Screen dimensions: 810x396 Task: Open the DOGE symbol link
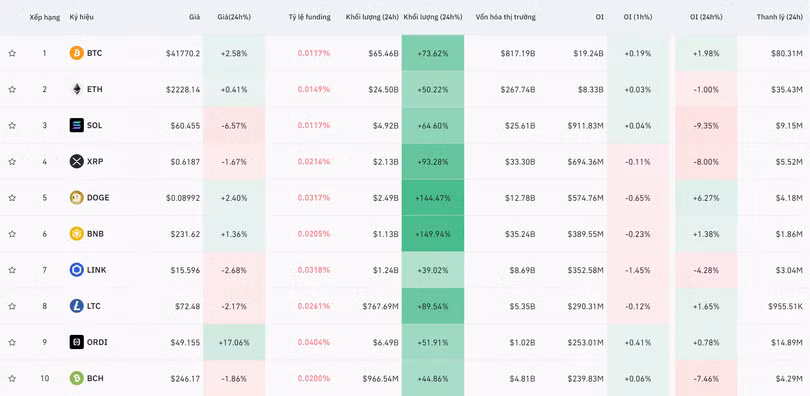pyautogui.click(x=98, y=197)
